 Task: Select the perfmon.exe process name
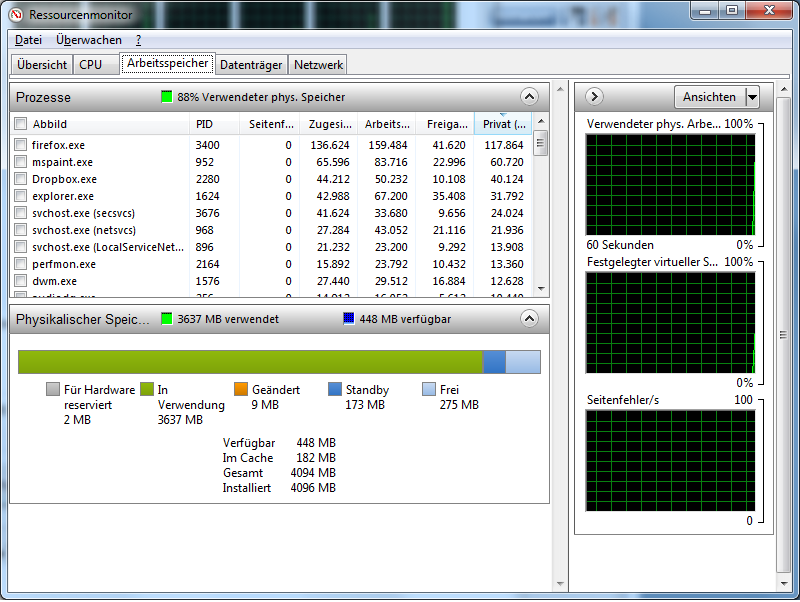tap(64, 264)
